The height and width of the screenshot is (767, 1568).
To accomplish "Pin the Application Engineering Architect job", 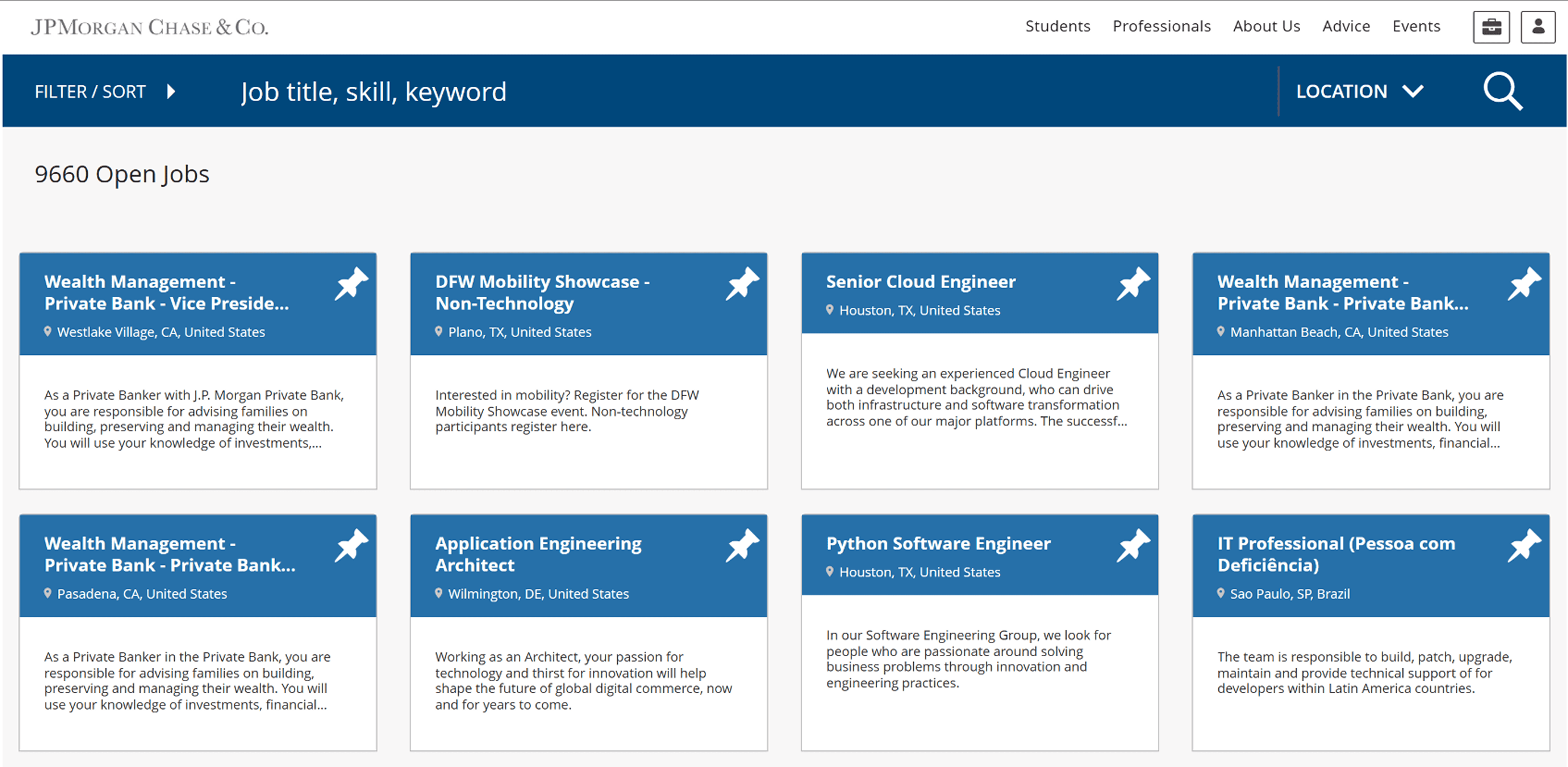I will [x=742, y=546].
